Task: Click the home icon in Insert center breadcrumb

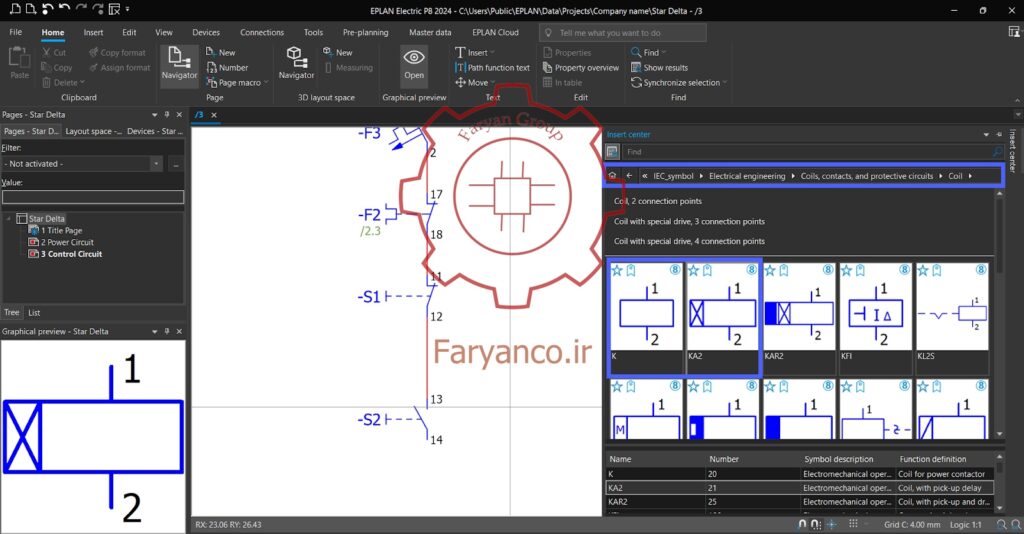Action: click(x=612, y=176)
